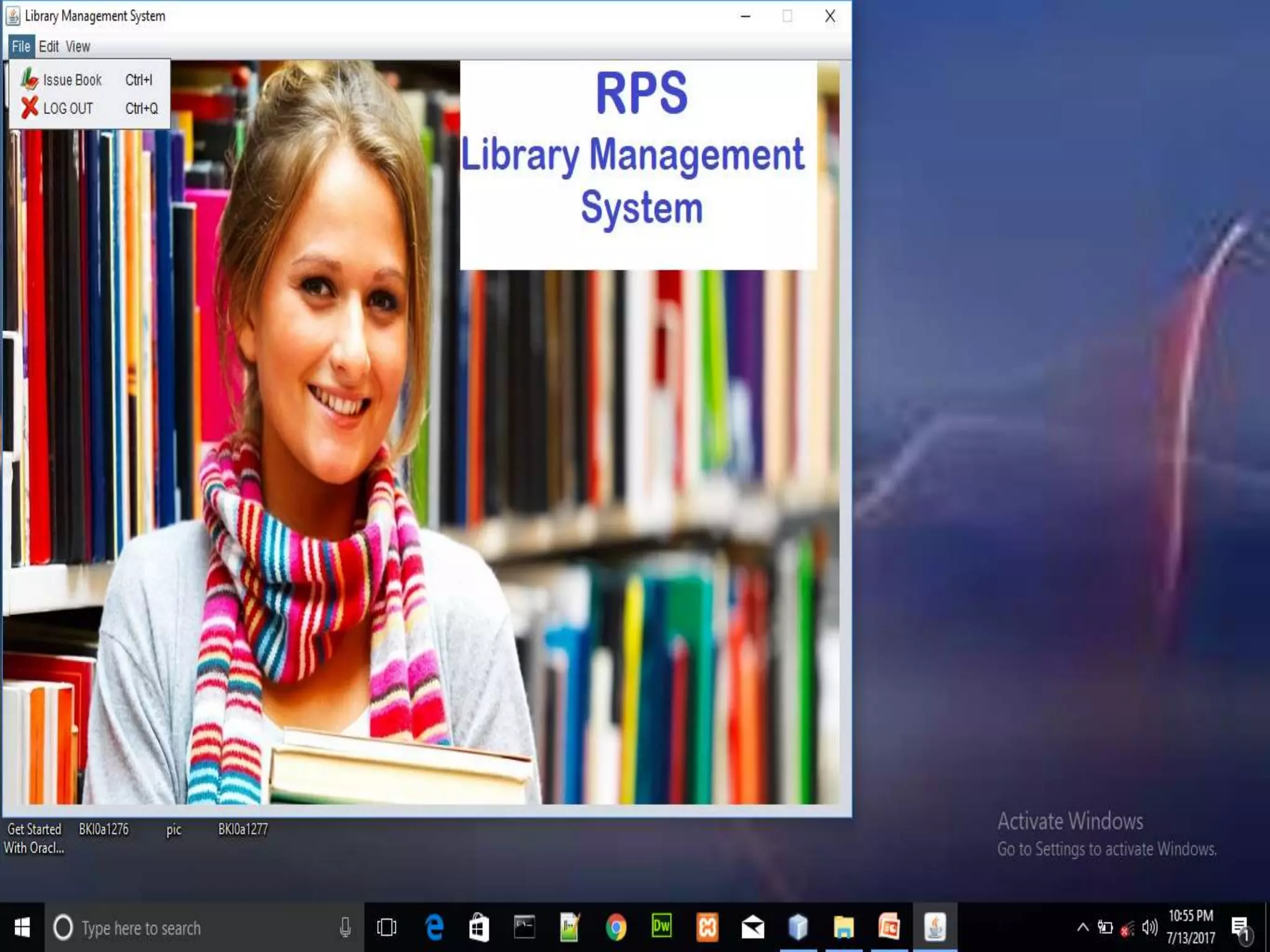Open Google Chrome from the taskbar
Screen dimensions: 1270x952
point(616,927)
